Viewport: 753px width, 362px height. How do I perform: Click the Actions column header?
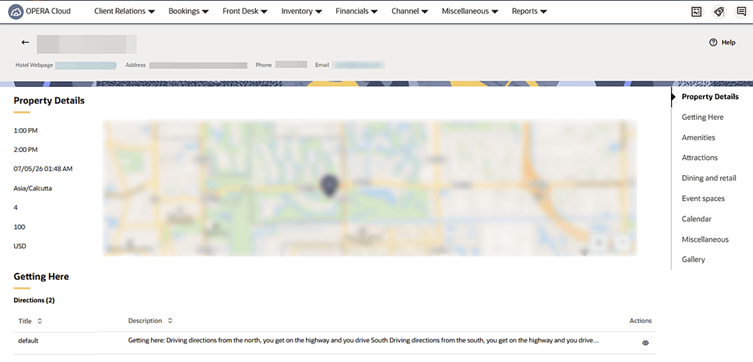641,321
